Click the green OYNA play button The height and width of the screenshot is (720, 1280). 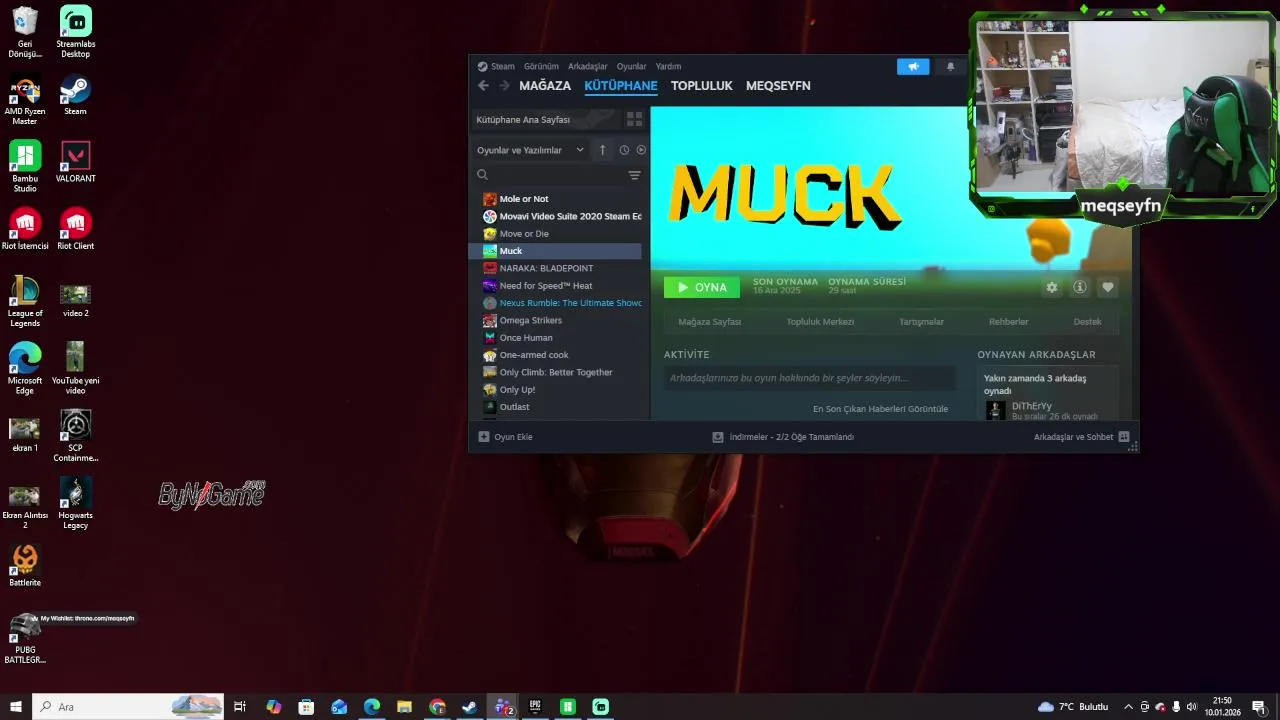pyautogui.click(x=702, y=287)
